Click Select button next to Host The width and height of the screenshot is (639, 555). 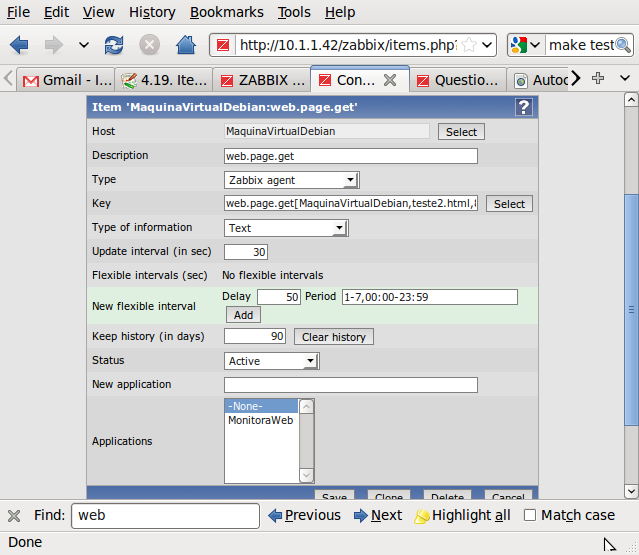461,132
